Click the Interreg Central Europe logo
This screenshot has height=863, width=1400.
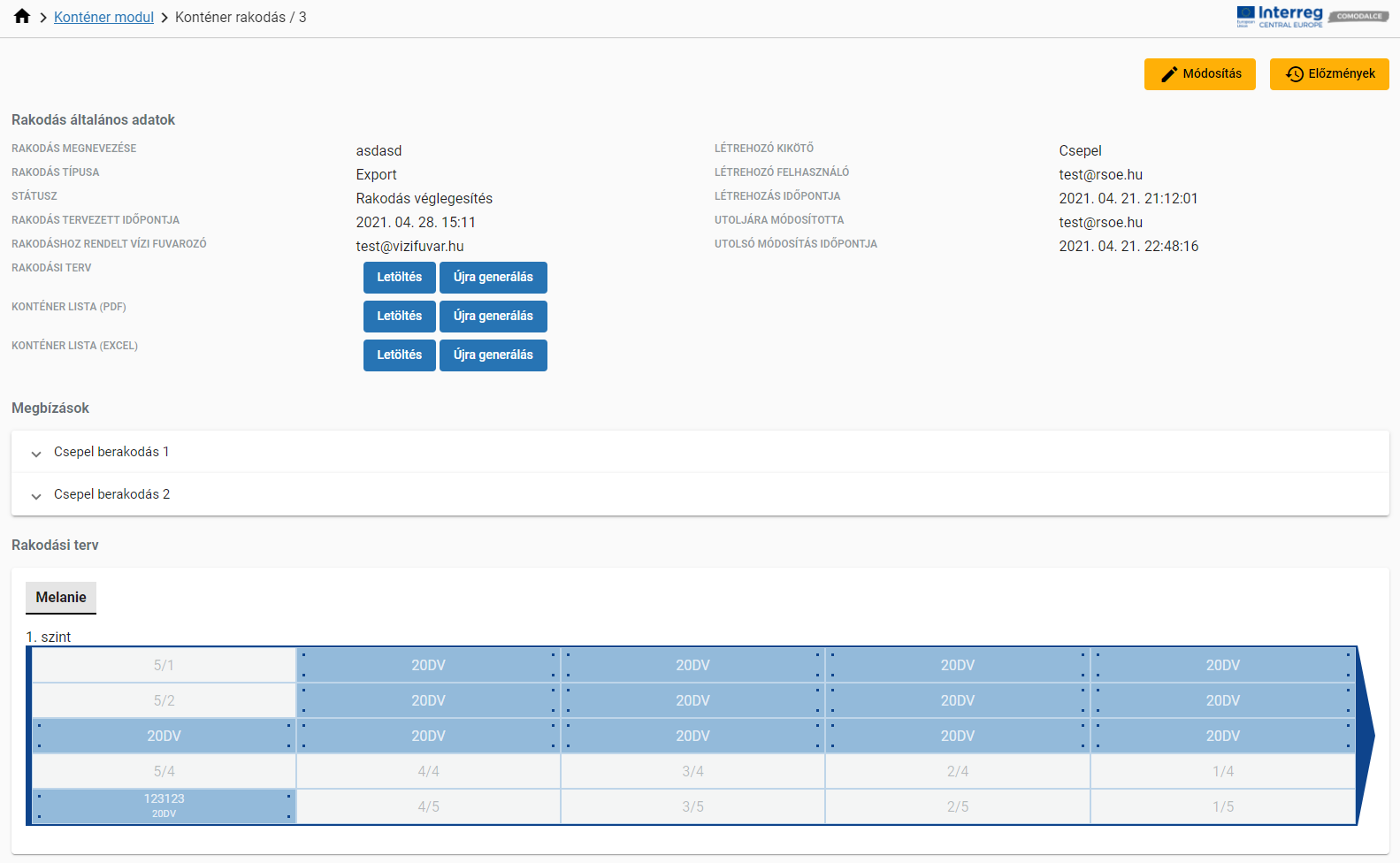coord(1280,17)
